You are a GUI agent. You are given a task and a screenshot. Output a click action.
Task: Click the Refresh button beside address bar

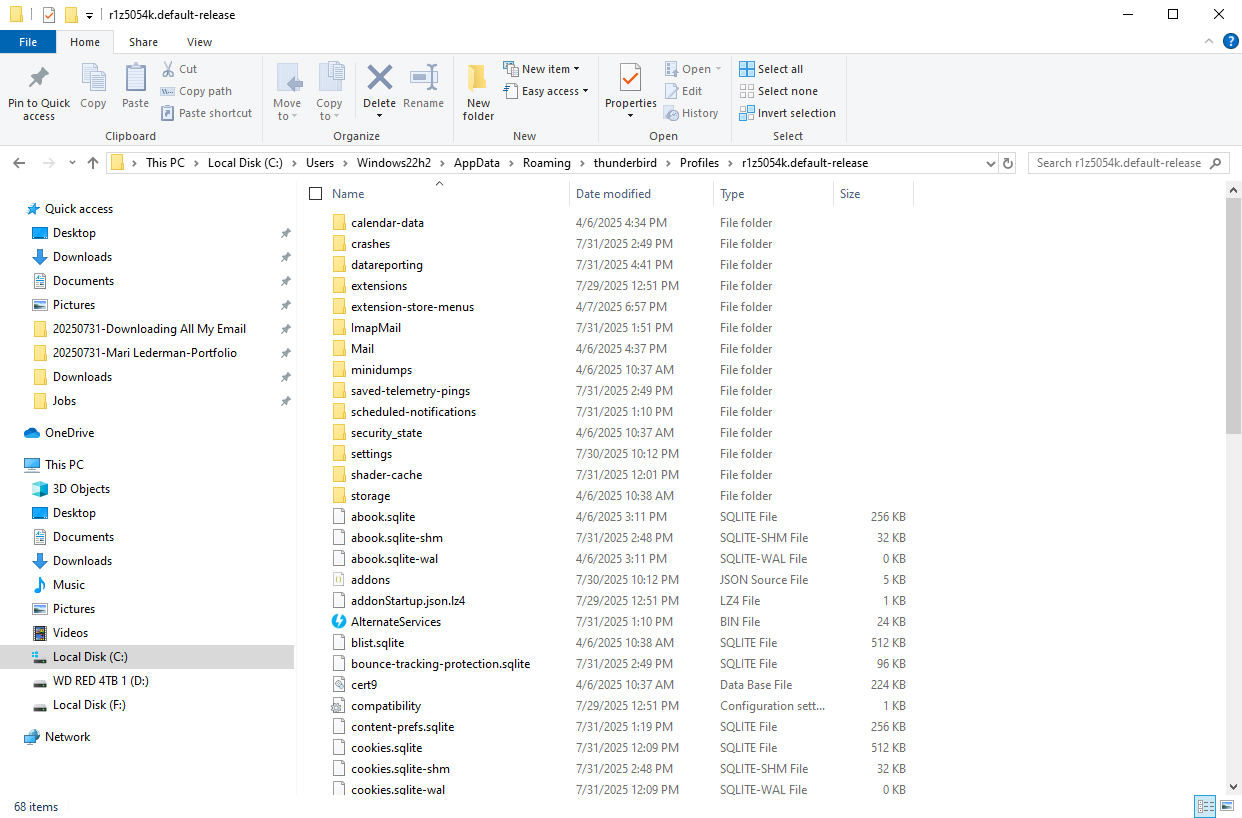click(x=1008, y=163)
